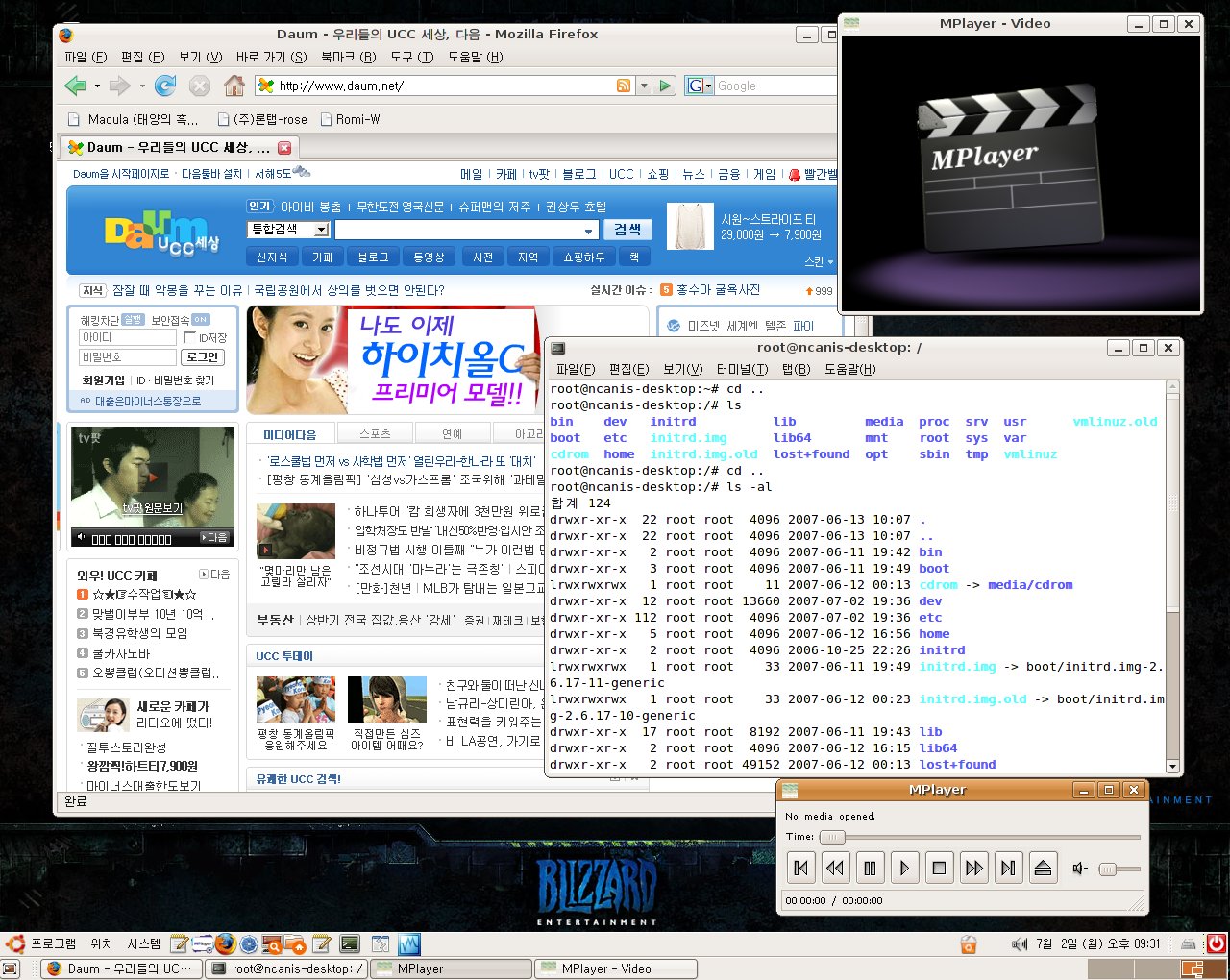Click the MPlayer volume slider
Viewport: 1230px width, 980px height.
pos(1119,869)
